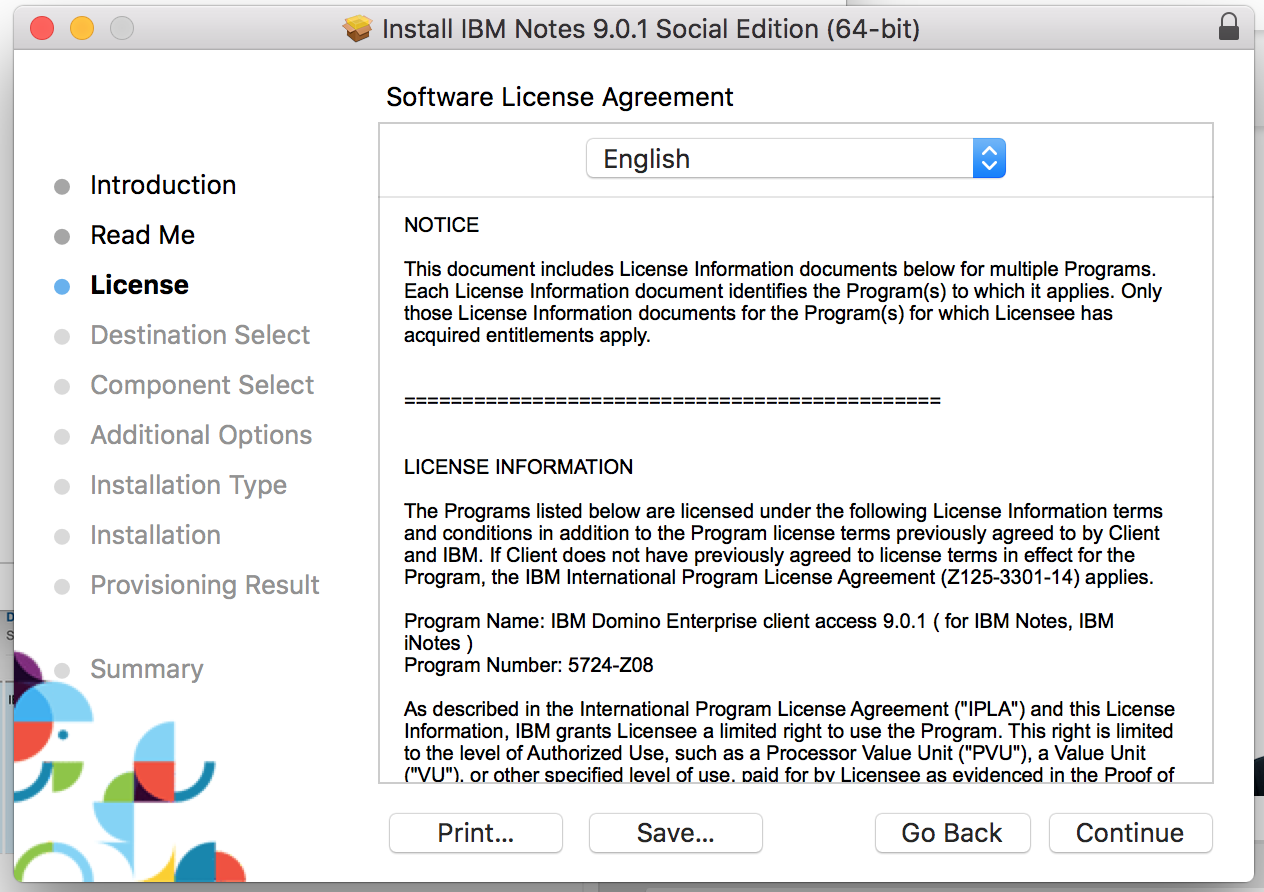Click the Additional Options step
The height and width of the screenshot is (892, 1264).
coord(201,435)
